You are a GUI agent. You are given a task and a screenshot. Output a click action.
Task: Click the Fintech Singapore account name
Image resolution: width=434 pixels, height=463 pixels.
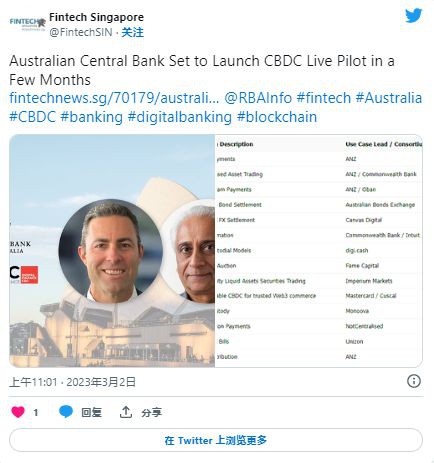click(x=96, y=17)
